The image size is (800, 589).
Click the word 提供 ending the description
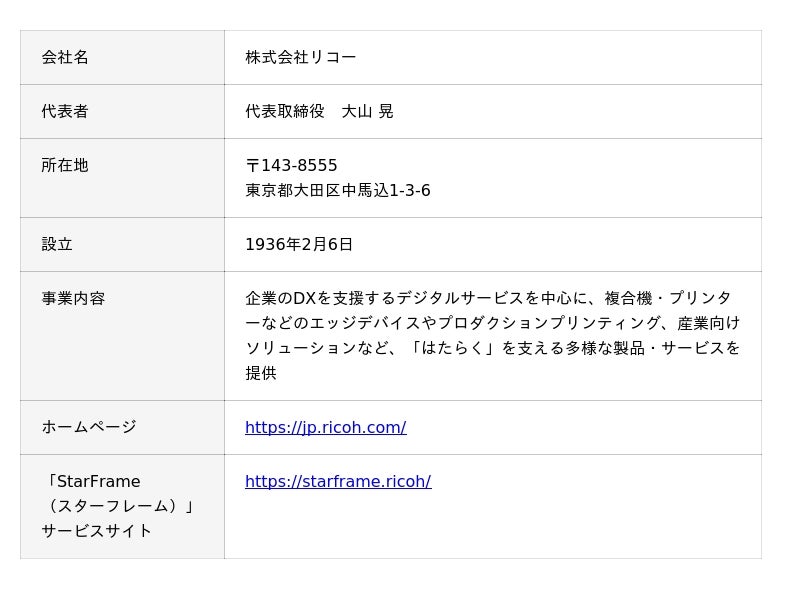click(261, 373)
